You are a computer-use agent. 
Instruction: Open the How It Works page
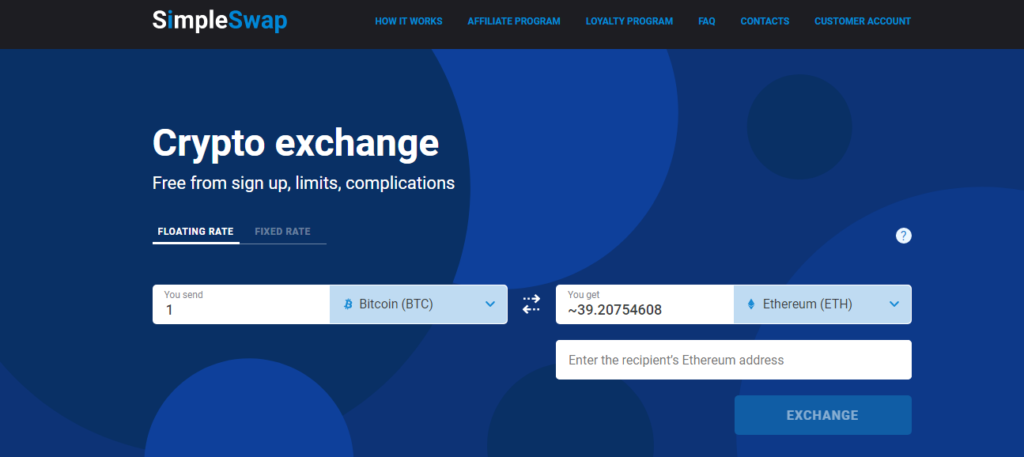408,22
